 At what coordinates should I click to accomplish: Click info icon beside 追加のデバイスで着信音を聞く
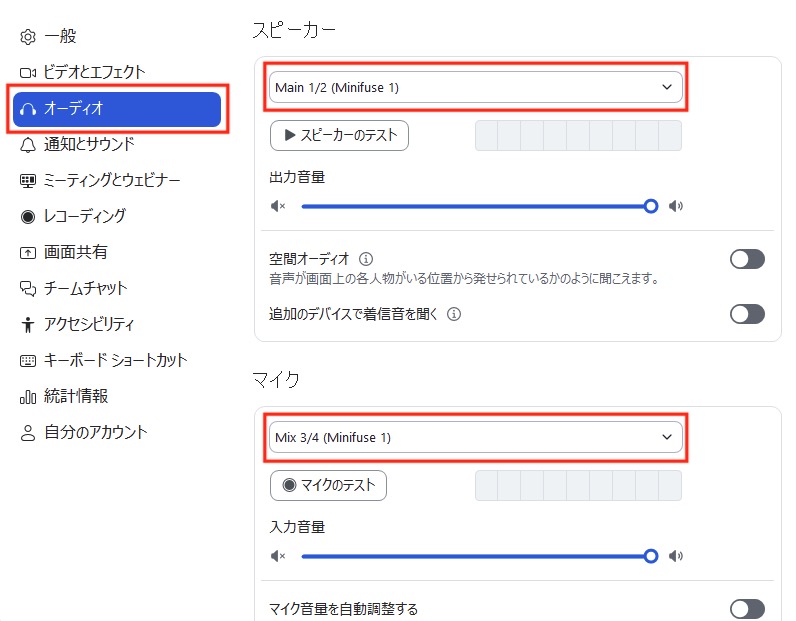(454, 314)
